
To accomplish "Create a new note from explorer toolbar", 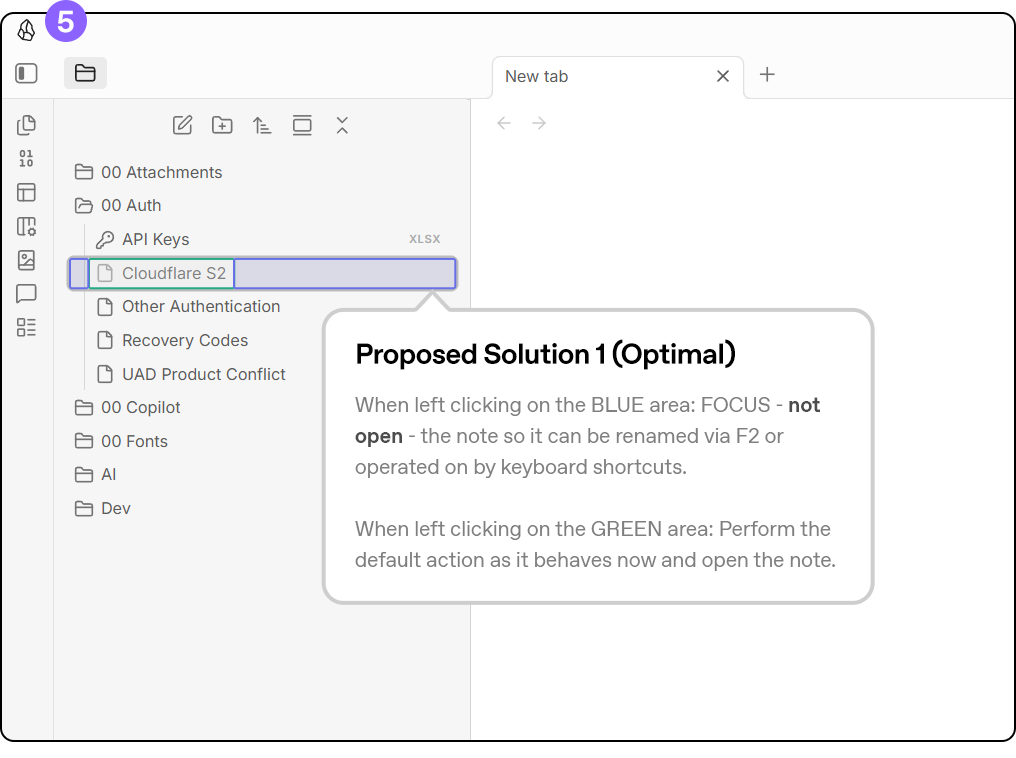I will [x=182, y=125].
